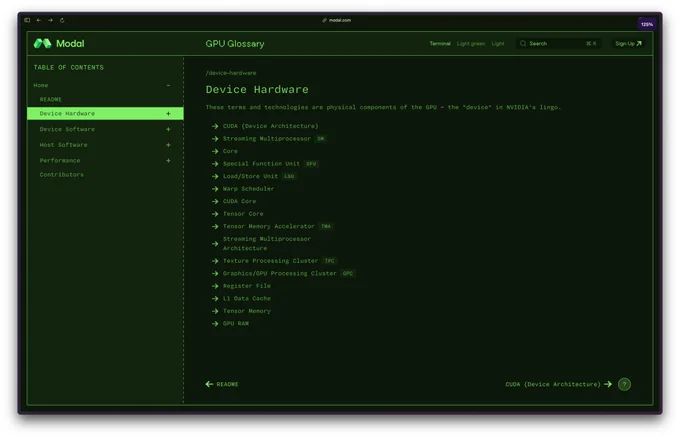Click the GPC abbreviation badge
The height and width of the screenshot is (438, 680).
coord(348,274)
